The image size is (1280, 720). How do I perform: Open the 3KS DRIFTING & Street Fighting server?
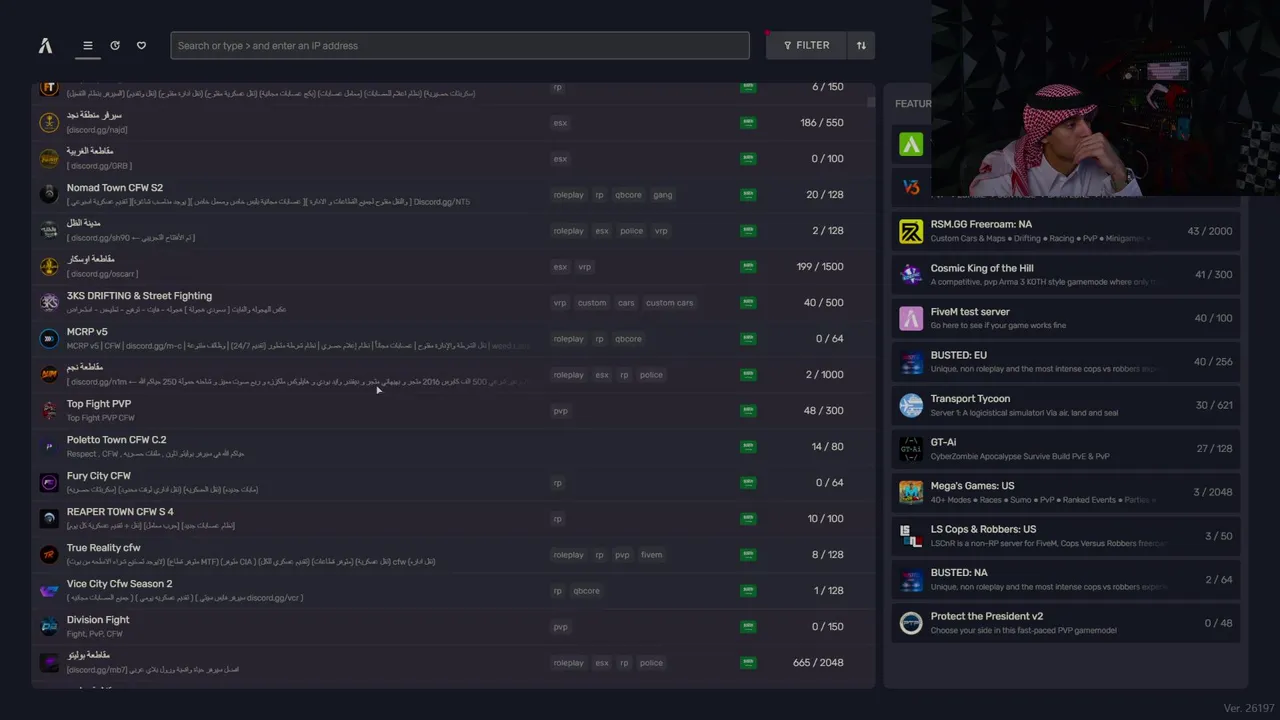139,296
